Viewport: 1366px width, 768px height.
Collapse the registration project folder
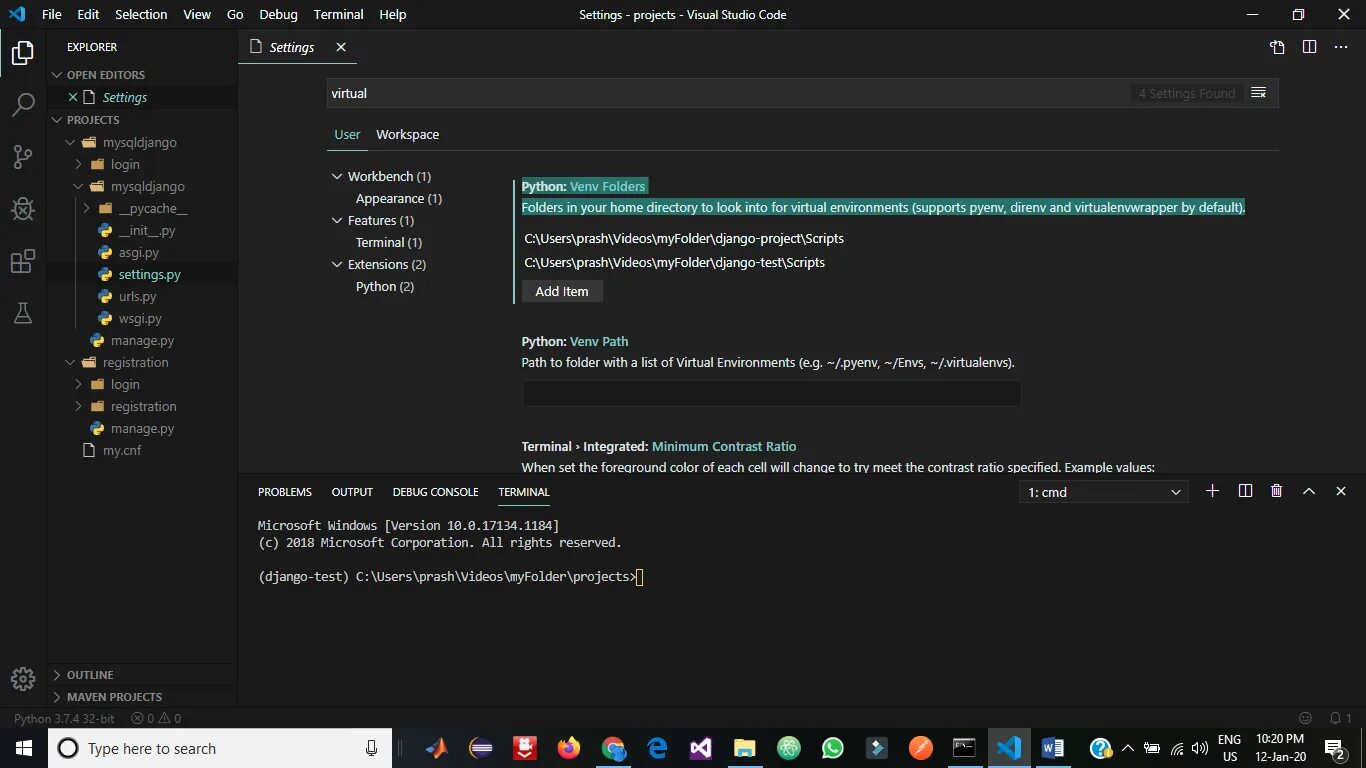pyautogui.click(x=70, y=362)
